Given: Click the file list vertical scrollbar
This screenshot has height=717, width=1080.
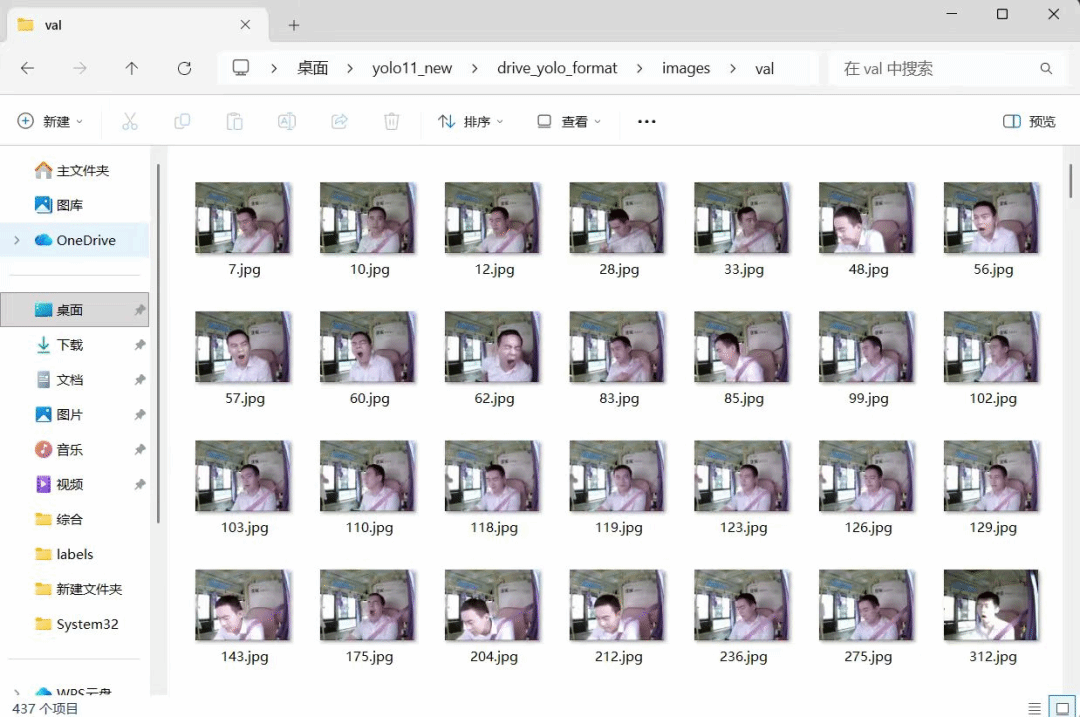Looking at the screenshot, I should (x=1070, y=180).
